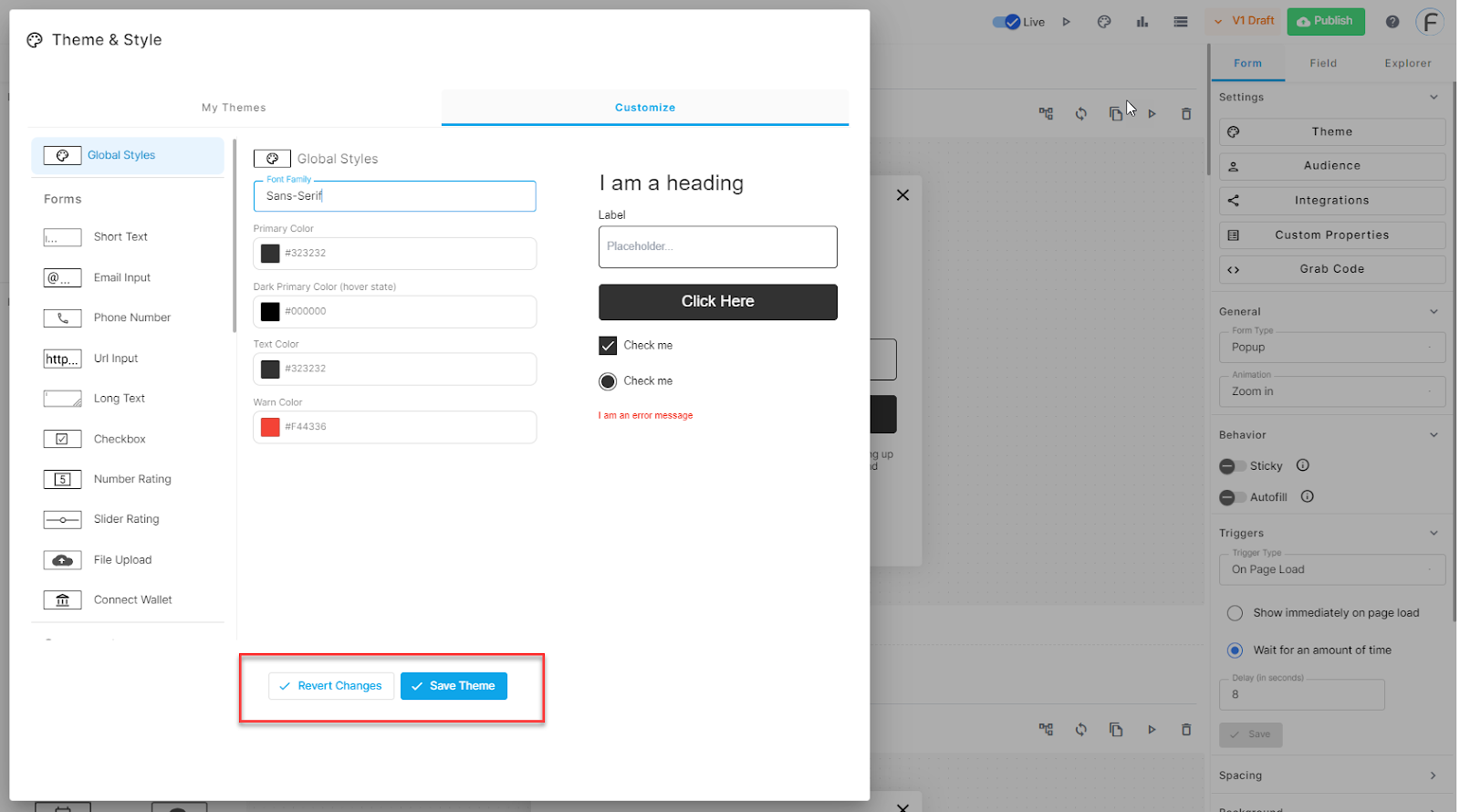Image resolution: width=1460 pixels, height=812 pixels.
Task: Open the account avatar F icon
Action: pyautogui.click(x=1430, y=22)
